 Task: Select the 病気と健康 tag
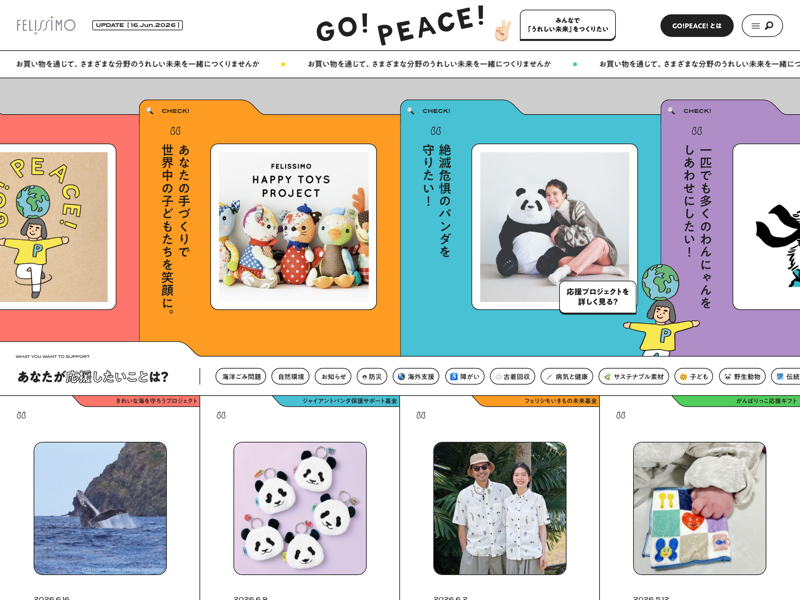567,377
